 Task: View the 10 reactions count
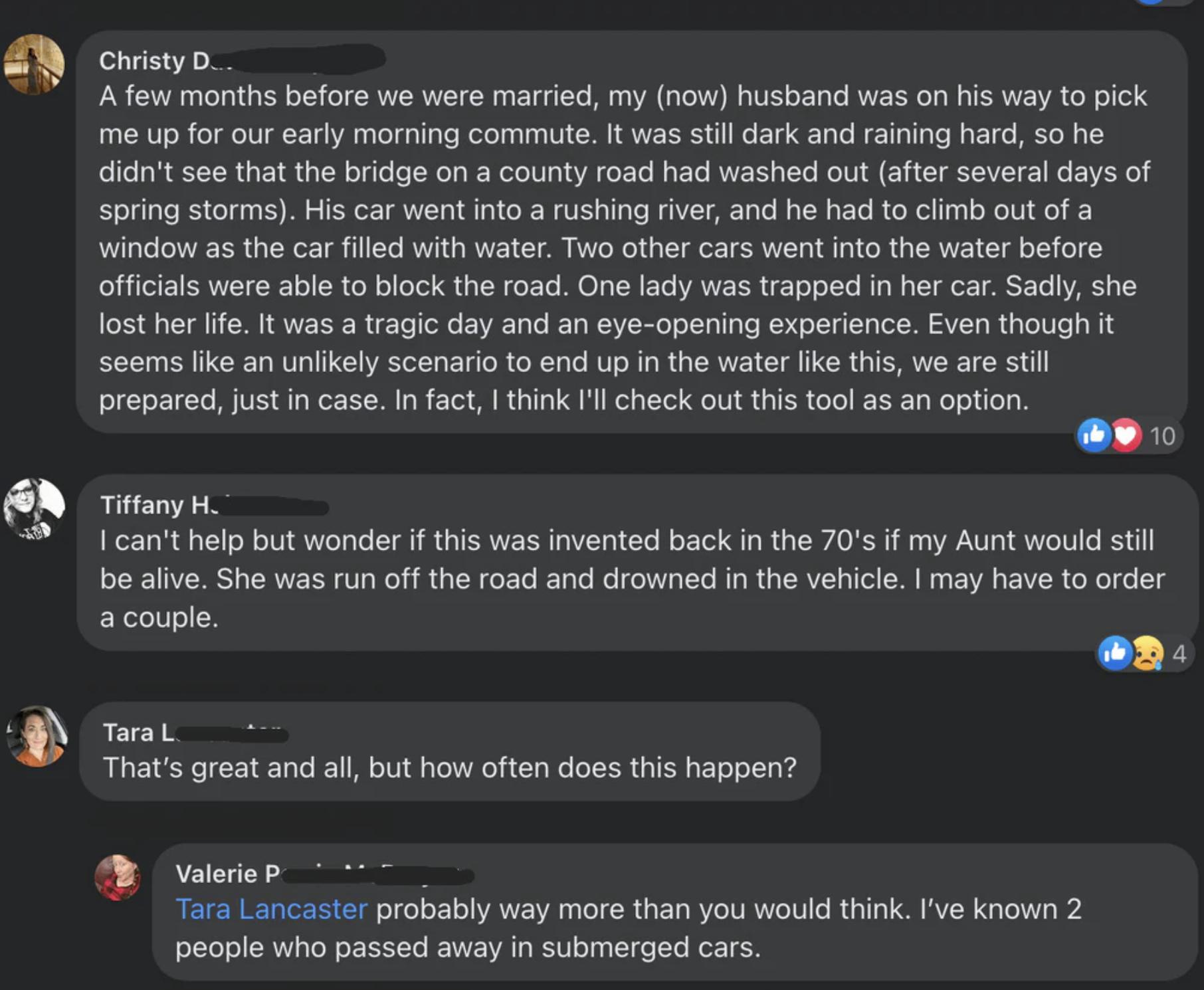coord(1162,437)
